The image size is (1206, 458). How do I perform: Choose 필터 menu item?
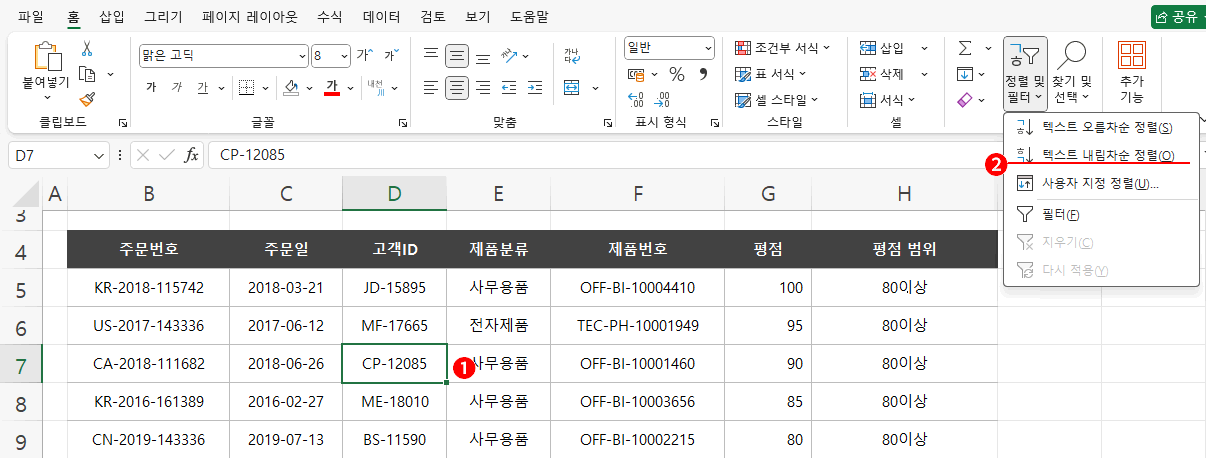click(x=1101, y=213)
